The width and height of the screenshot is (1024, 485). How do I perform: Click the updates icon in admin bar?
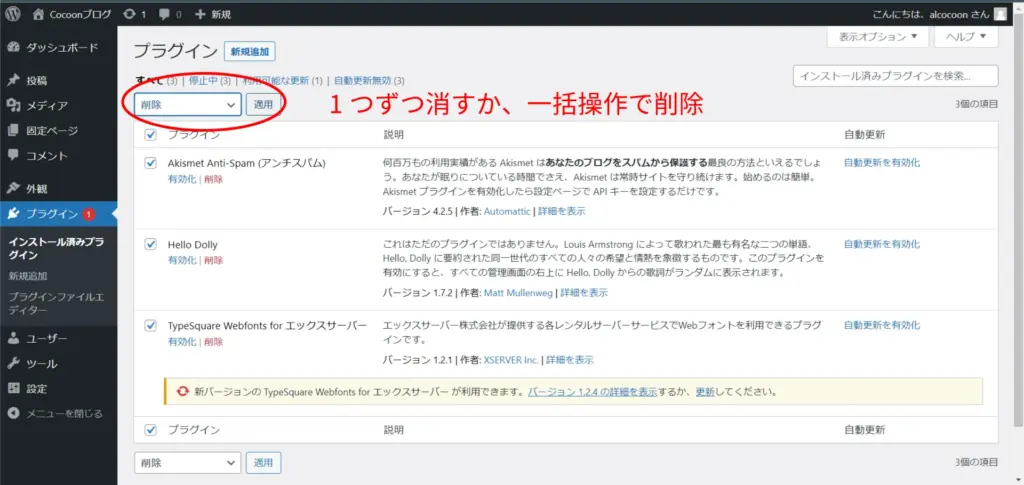point(130,14)
